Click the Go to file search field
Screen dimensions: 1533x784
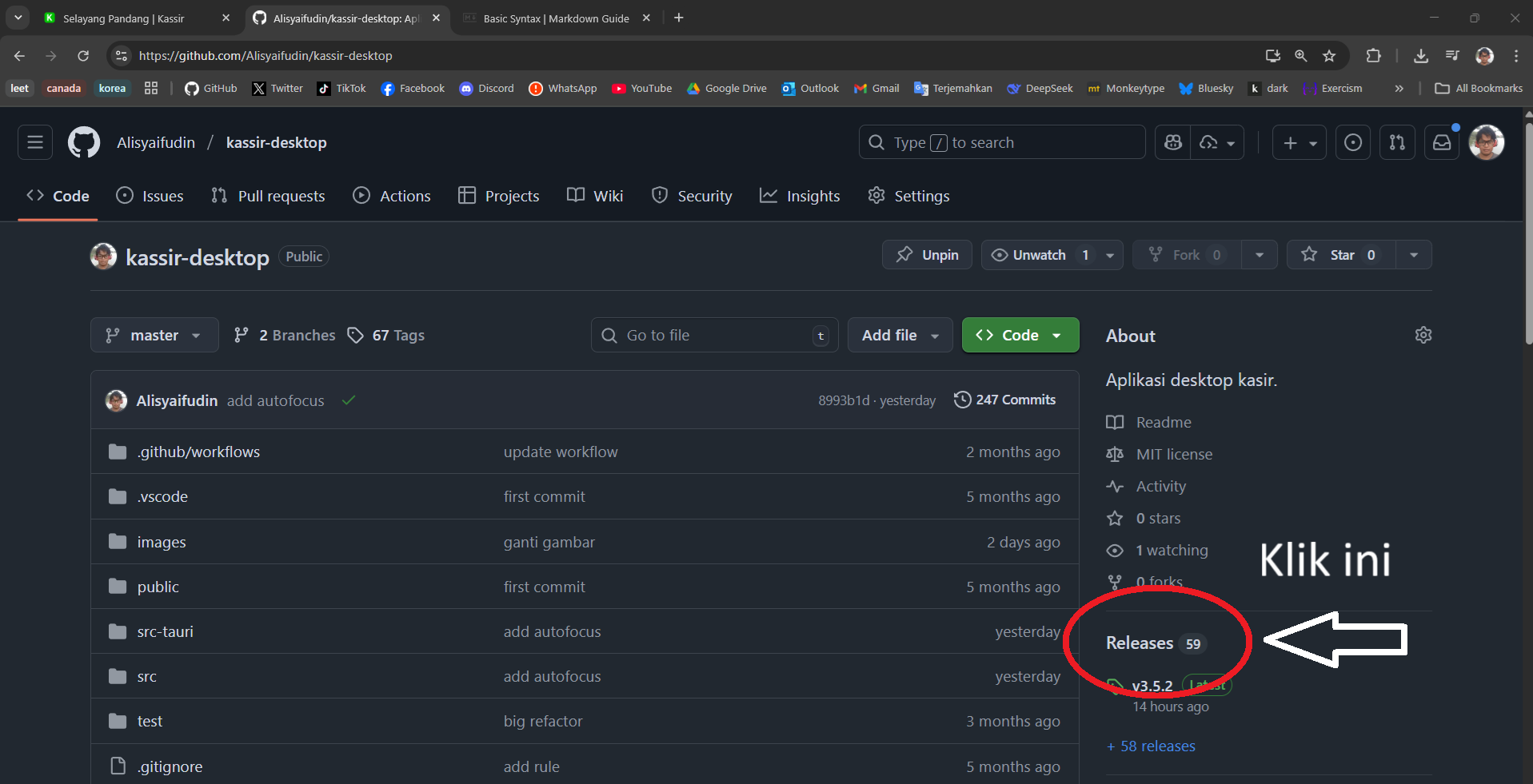713,336
